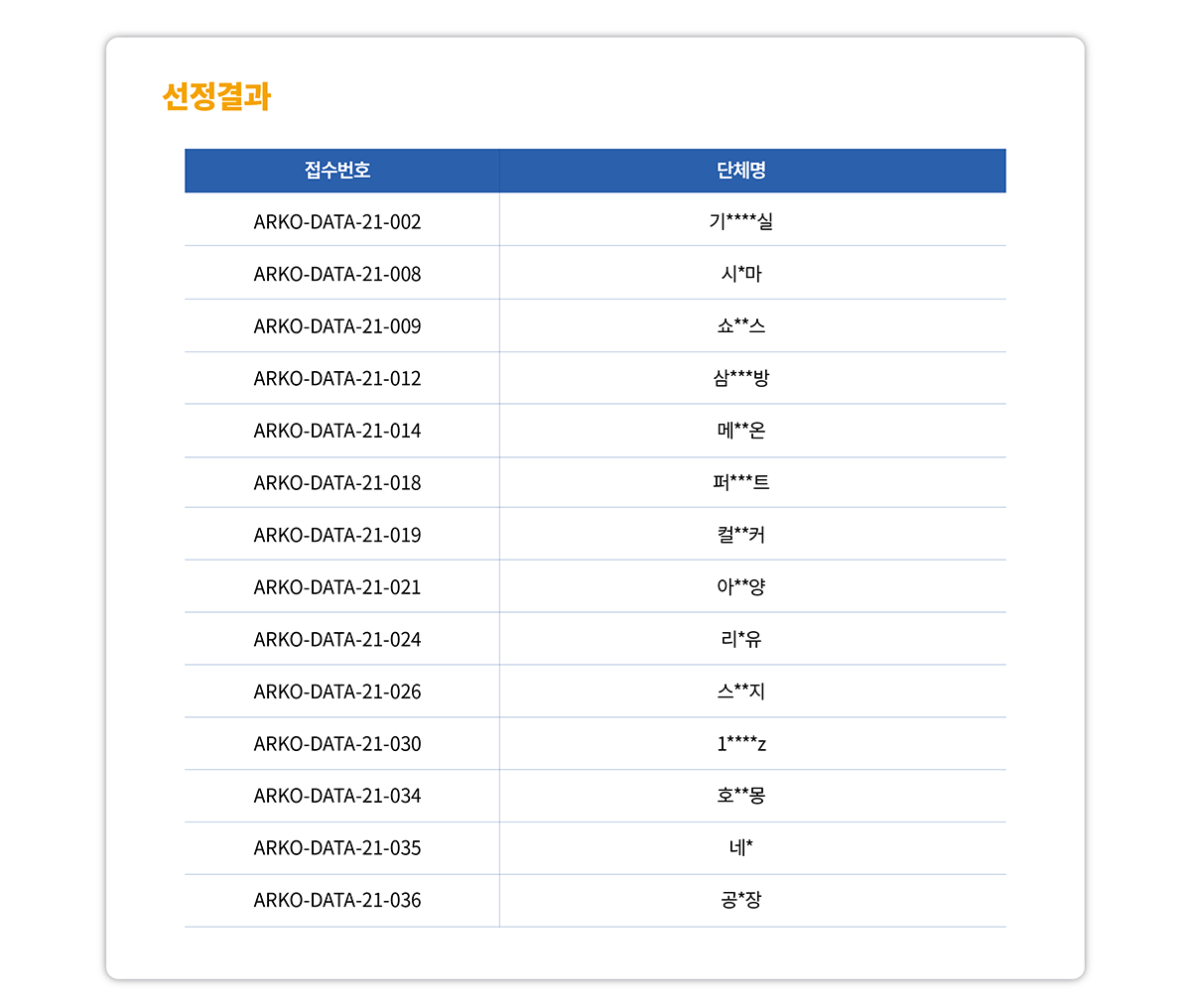This screenshot has width=1191, height=1008.
Task: Click organization name 리*유
Action: [741, 639]
